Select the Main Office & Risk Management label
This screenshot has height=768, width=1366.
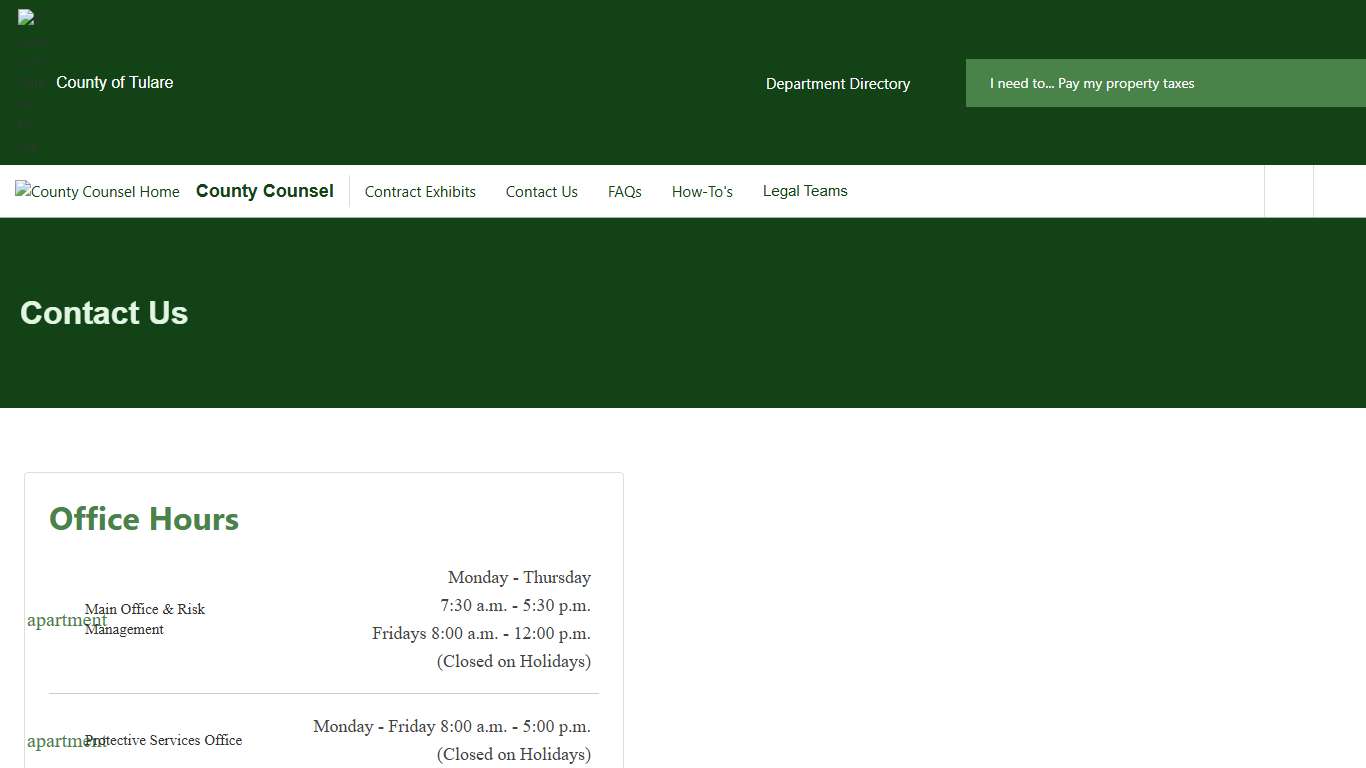pos(145,619)
